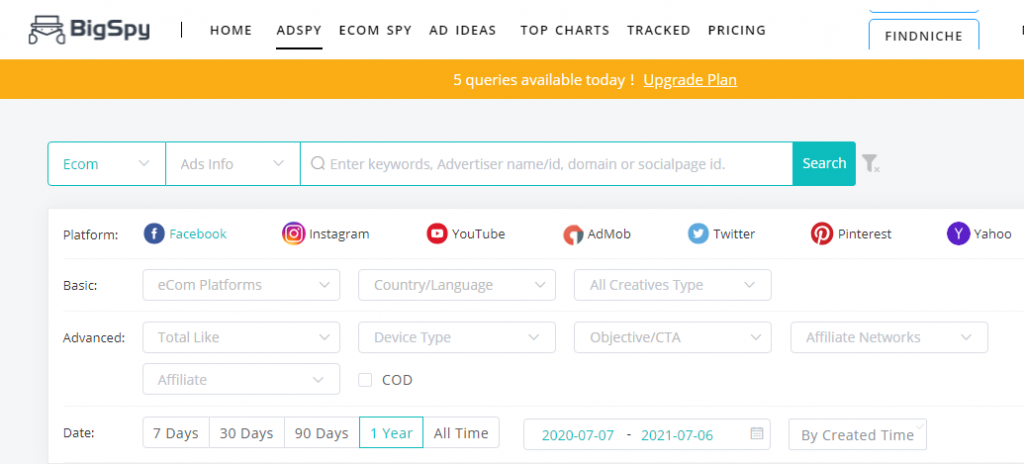Select the 1 Year date range

(391, 433)
